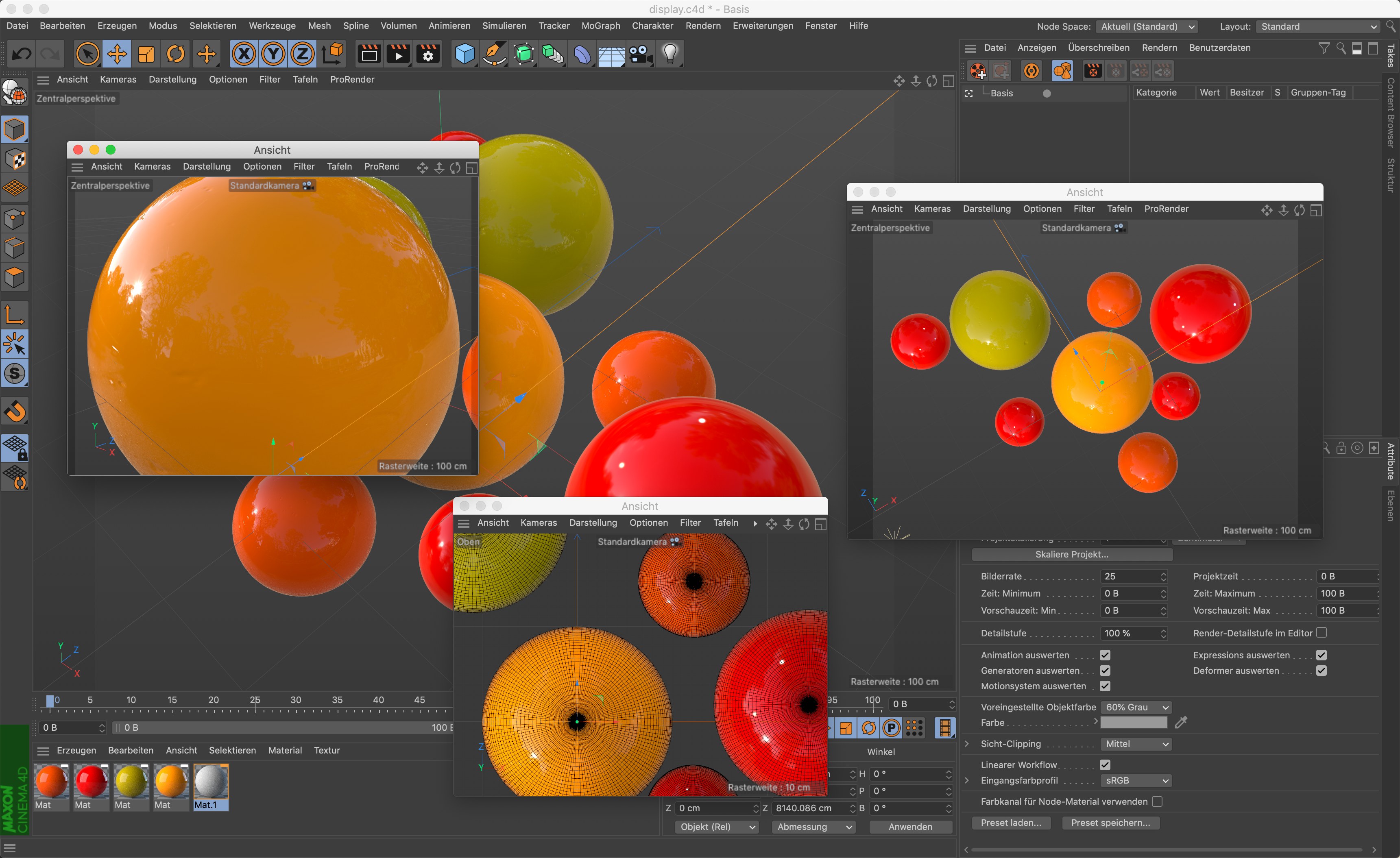This screenshot has width=1400, height=858.
Task: Enable Render-Detailstufe im Editor checkbox
Action: click(x=1321, y=632)
